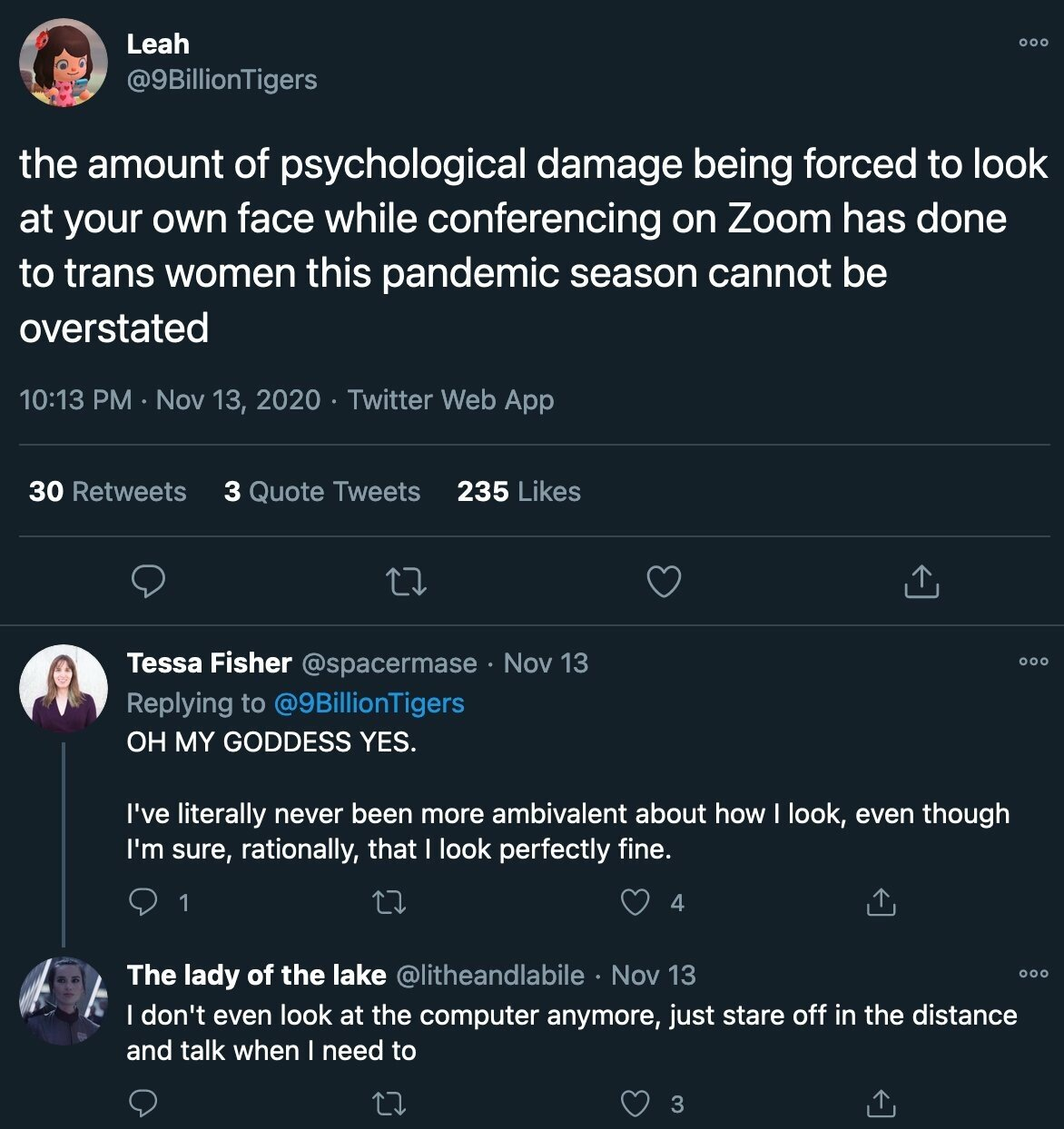This screenshot has height=1129, width=1064.
Task: Reply to The lady of the lake
Action: coord(143,1104)
